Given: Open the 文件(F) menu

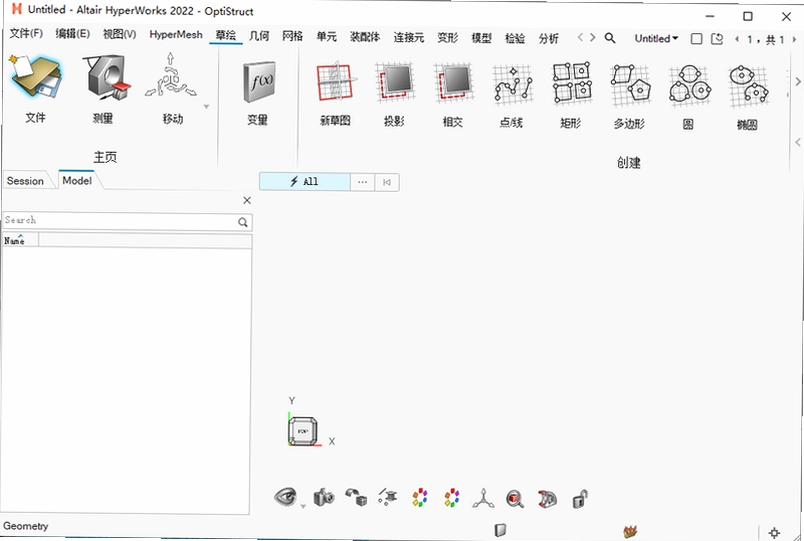Looking at the screenshot, I should 26,34.
